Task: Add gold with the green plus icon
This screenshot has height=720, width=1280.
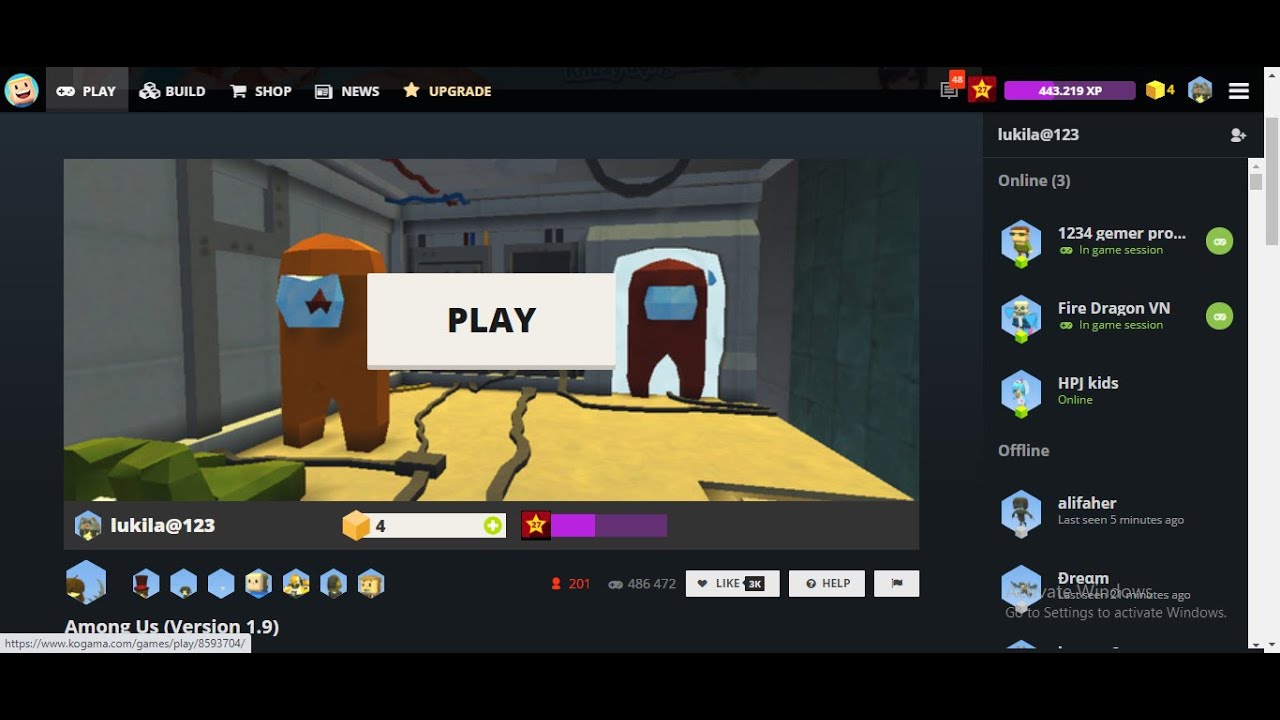Action: coord(493,526)
